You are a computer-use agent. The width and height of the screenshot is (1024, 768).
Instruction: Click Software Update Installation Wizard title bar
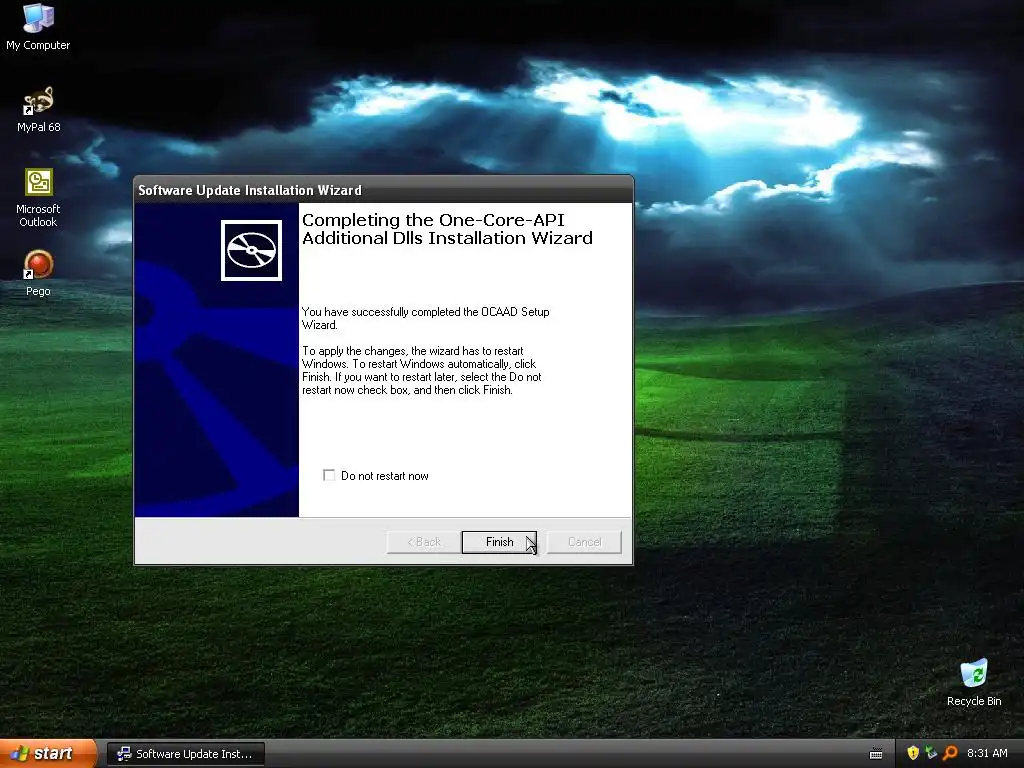tap(383, 190)
